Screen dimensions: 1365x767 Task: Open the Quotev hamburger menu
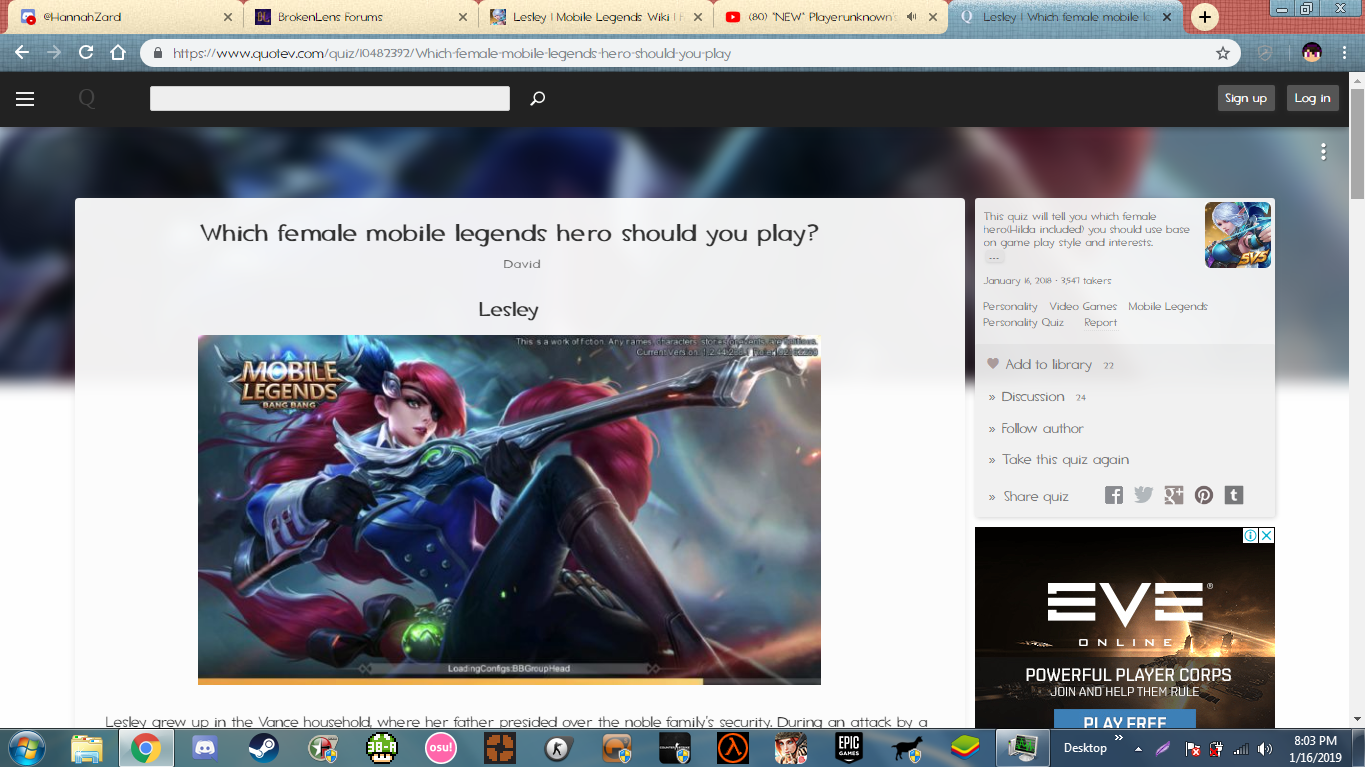tap(25, 98)
